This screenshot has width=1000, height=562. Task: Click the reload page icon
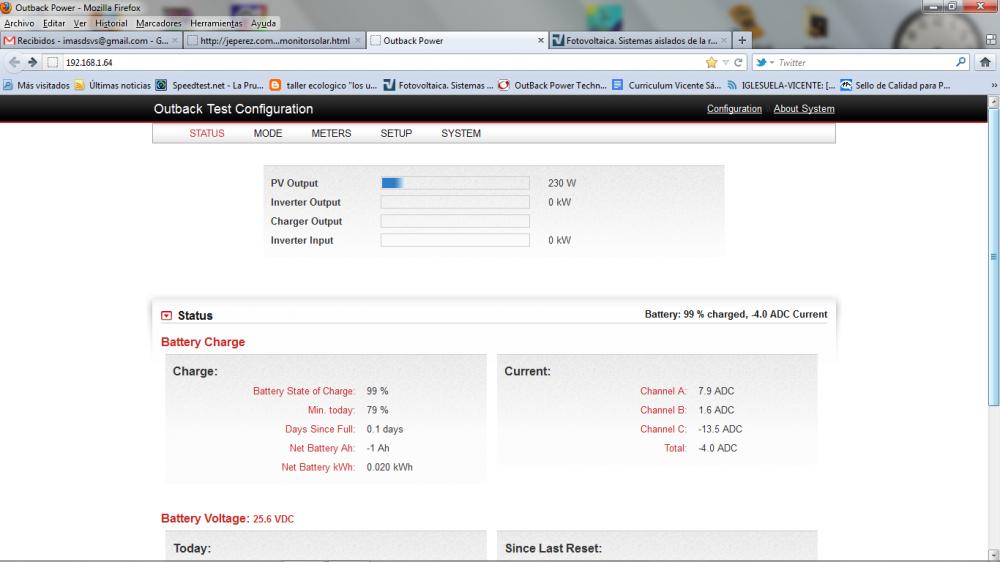pos(739,63)
